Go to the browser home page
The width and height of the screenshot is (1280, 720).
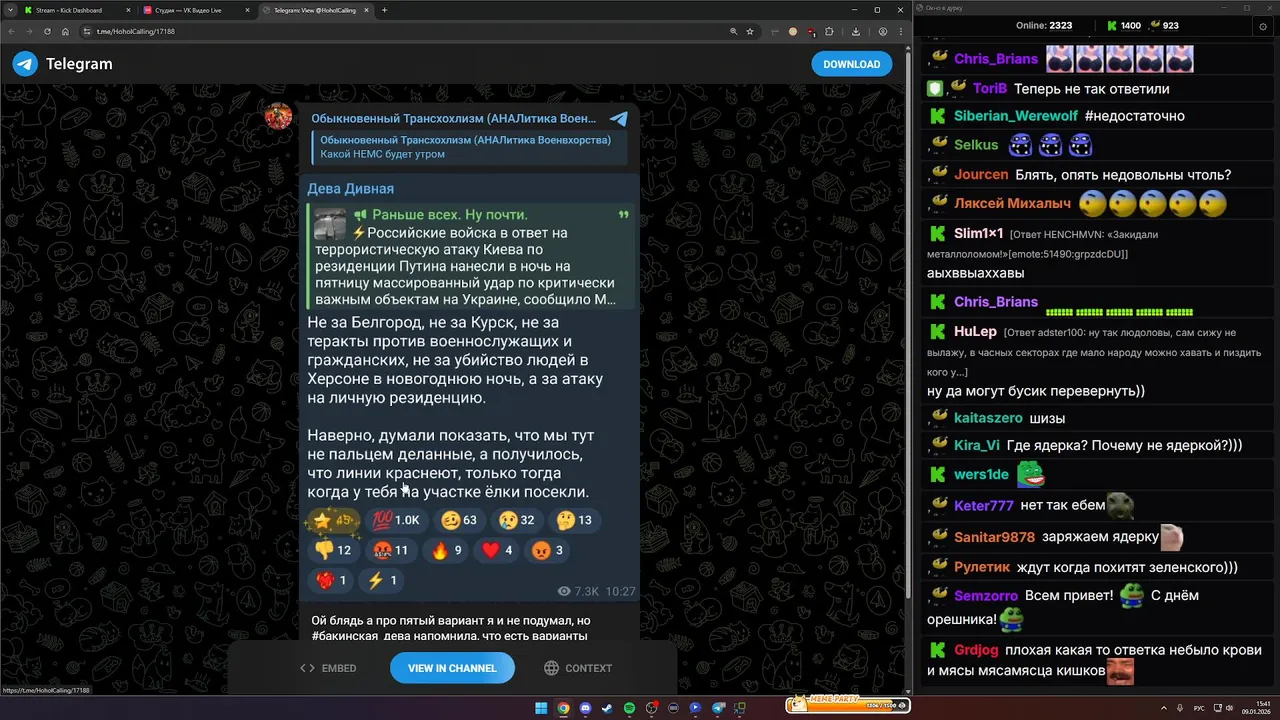coord(64,31)
